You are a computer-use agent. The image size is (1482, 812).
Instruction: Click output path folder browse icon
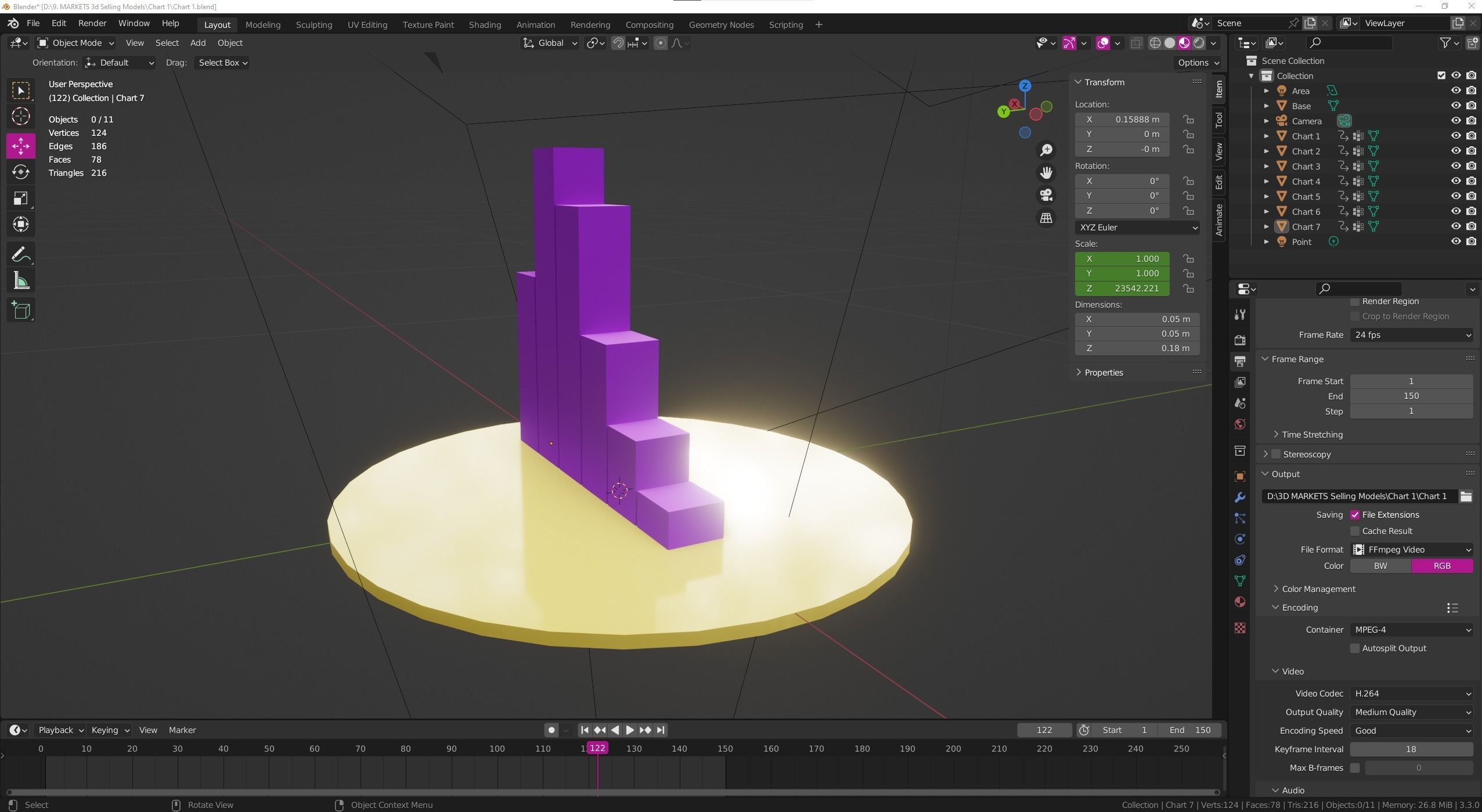[x=1466, y=496]
